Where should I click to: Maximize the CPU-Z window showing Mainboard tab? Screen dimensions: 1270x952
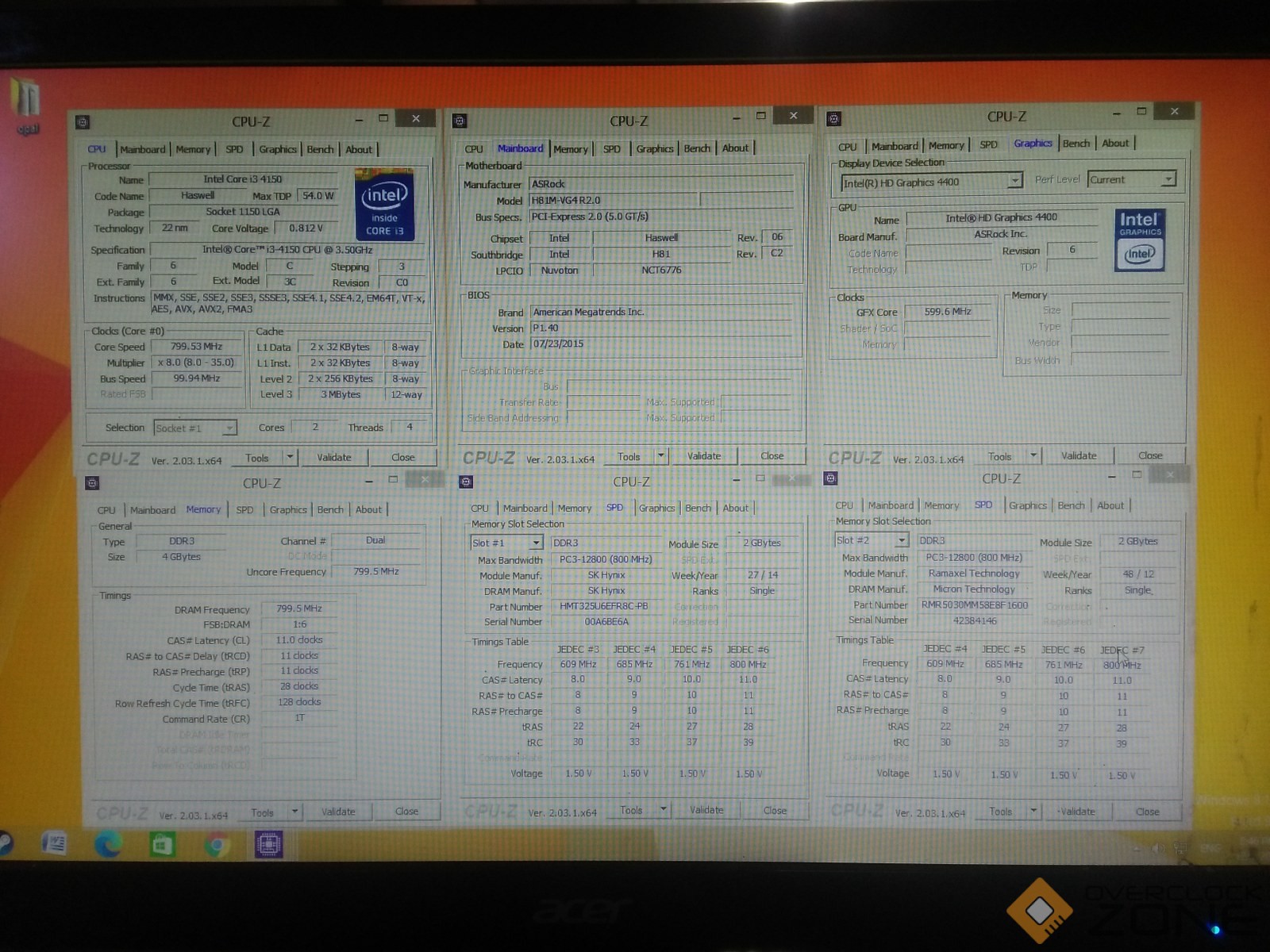760,116
